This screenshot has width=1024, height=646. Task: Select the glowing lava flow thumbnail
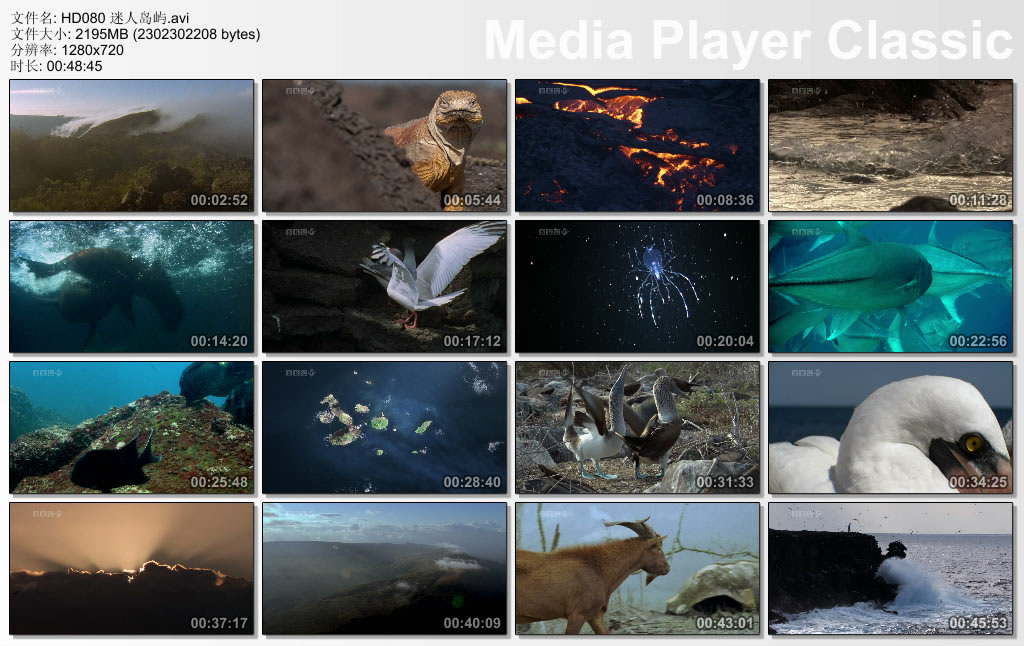(x=637, y=146)
